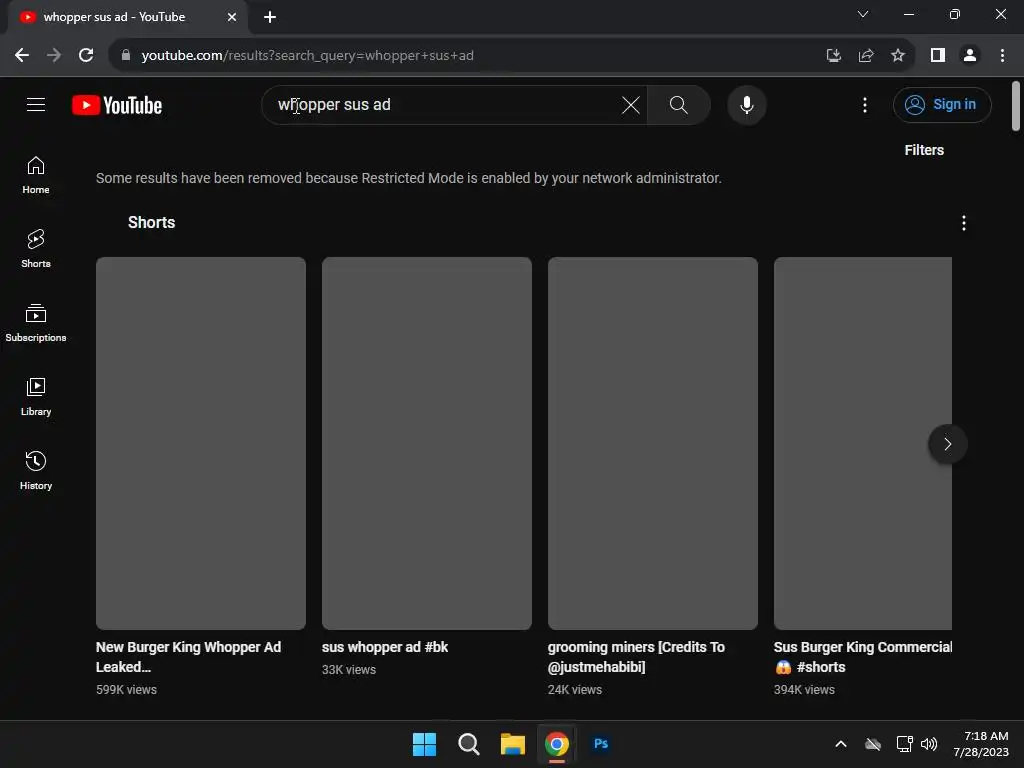The height and width of the screenshot is (768, 1024).
Task: Open Photoshop from the taskbar
Action: pyautogui.click(x=601, y=744)
